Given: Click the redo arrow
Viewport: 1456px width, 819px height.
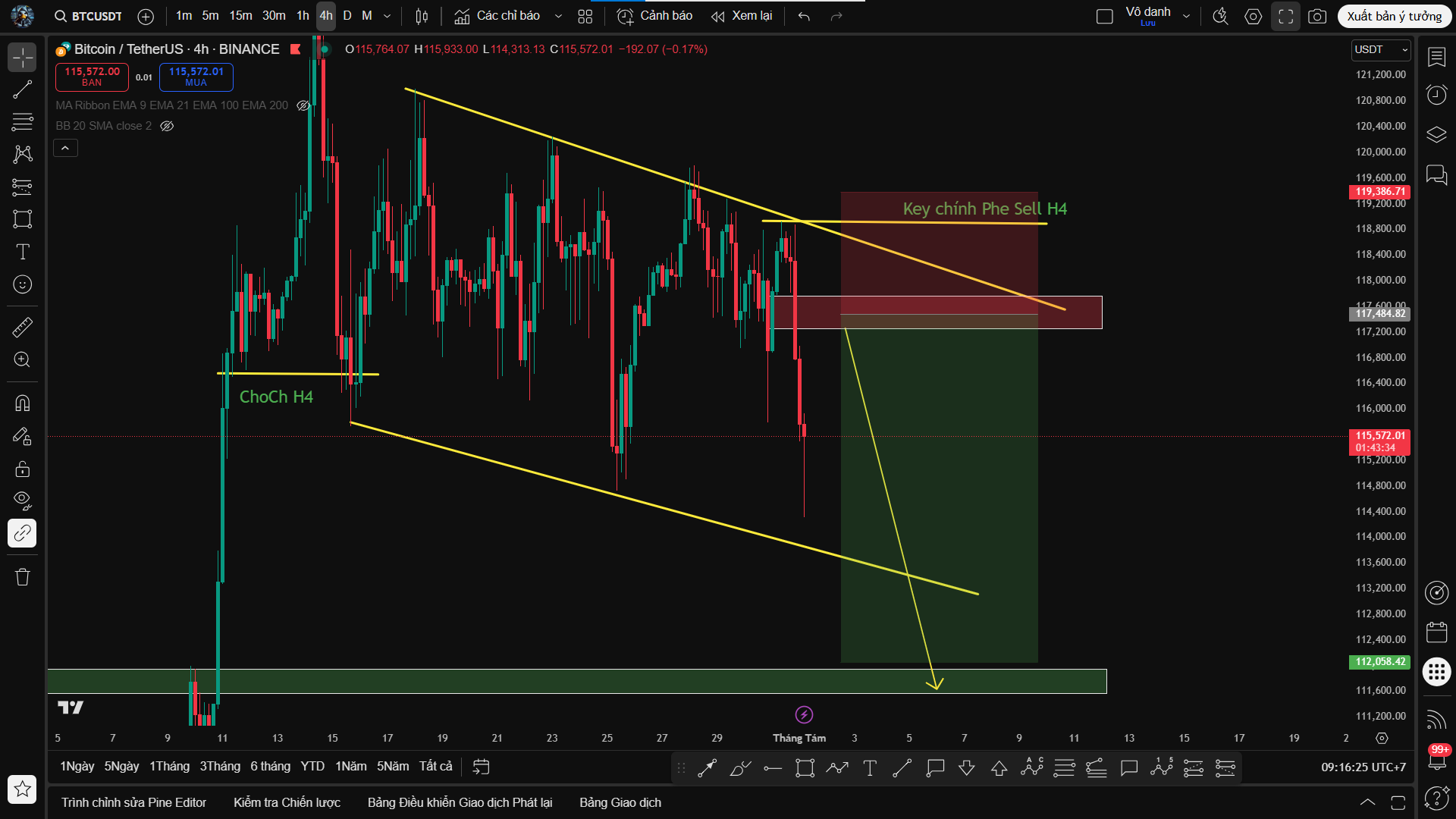Looking at the screenshot, I should 836,16.
